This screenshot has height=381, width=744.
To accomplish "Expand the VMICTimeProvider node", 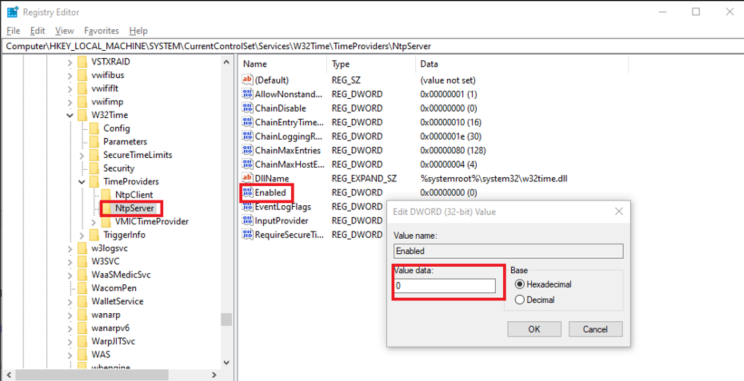I will coord(93,222).
